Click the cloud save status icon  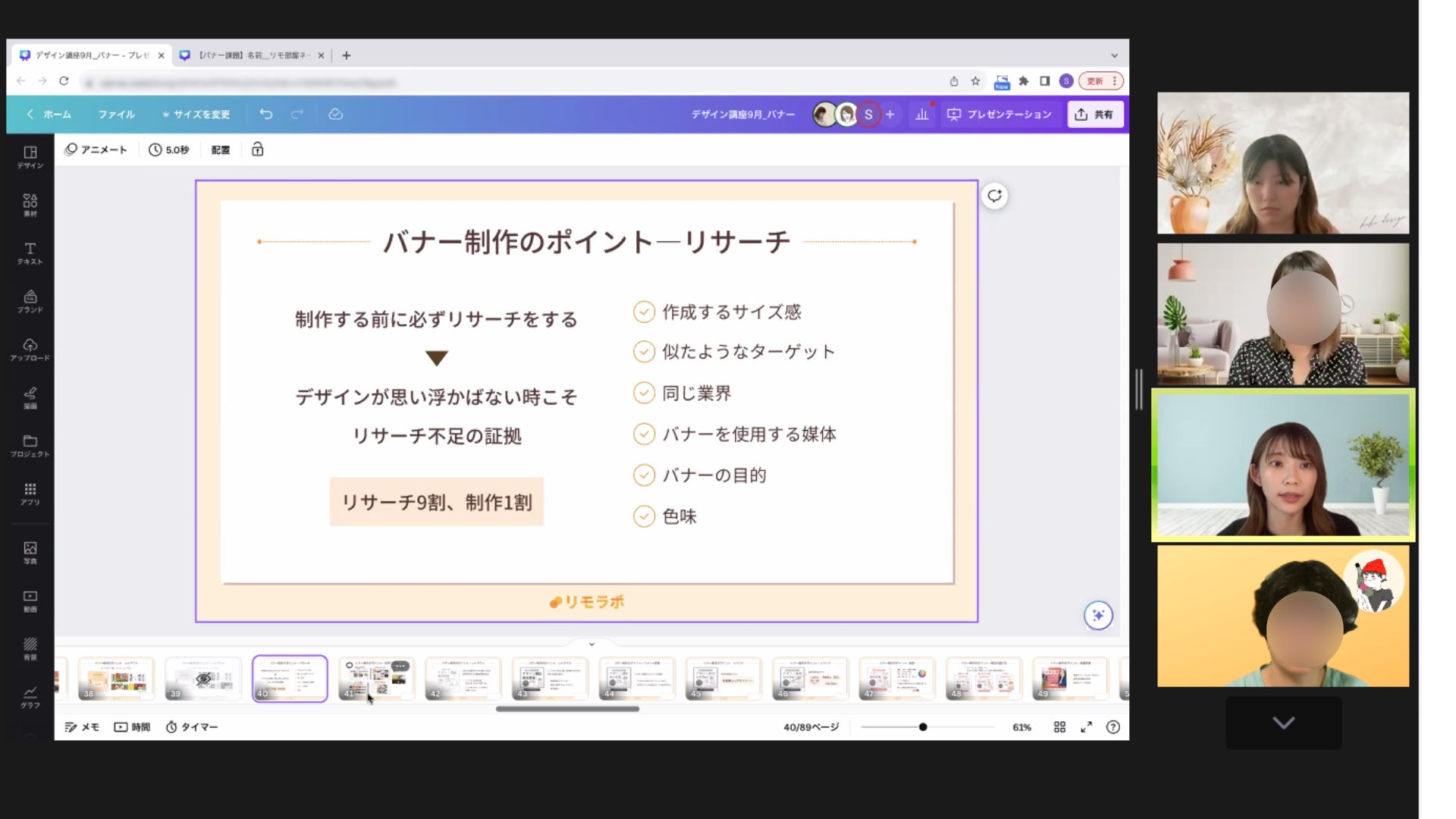(x=335, y=114)
